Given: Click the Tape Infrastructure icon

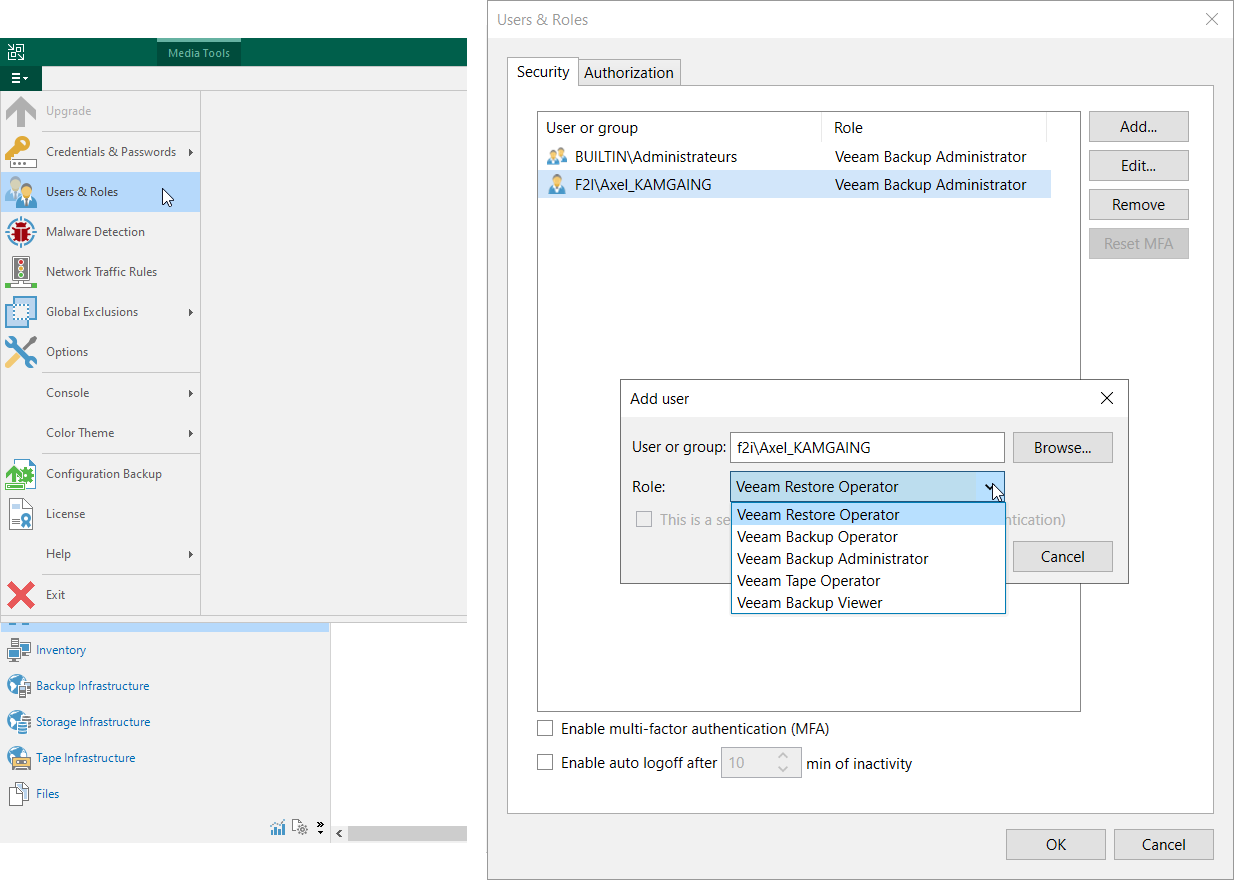Looking at the screenshot, I should point(19,758).
